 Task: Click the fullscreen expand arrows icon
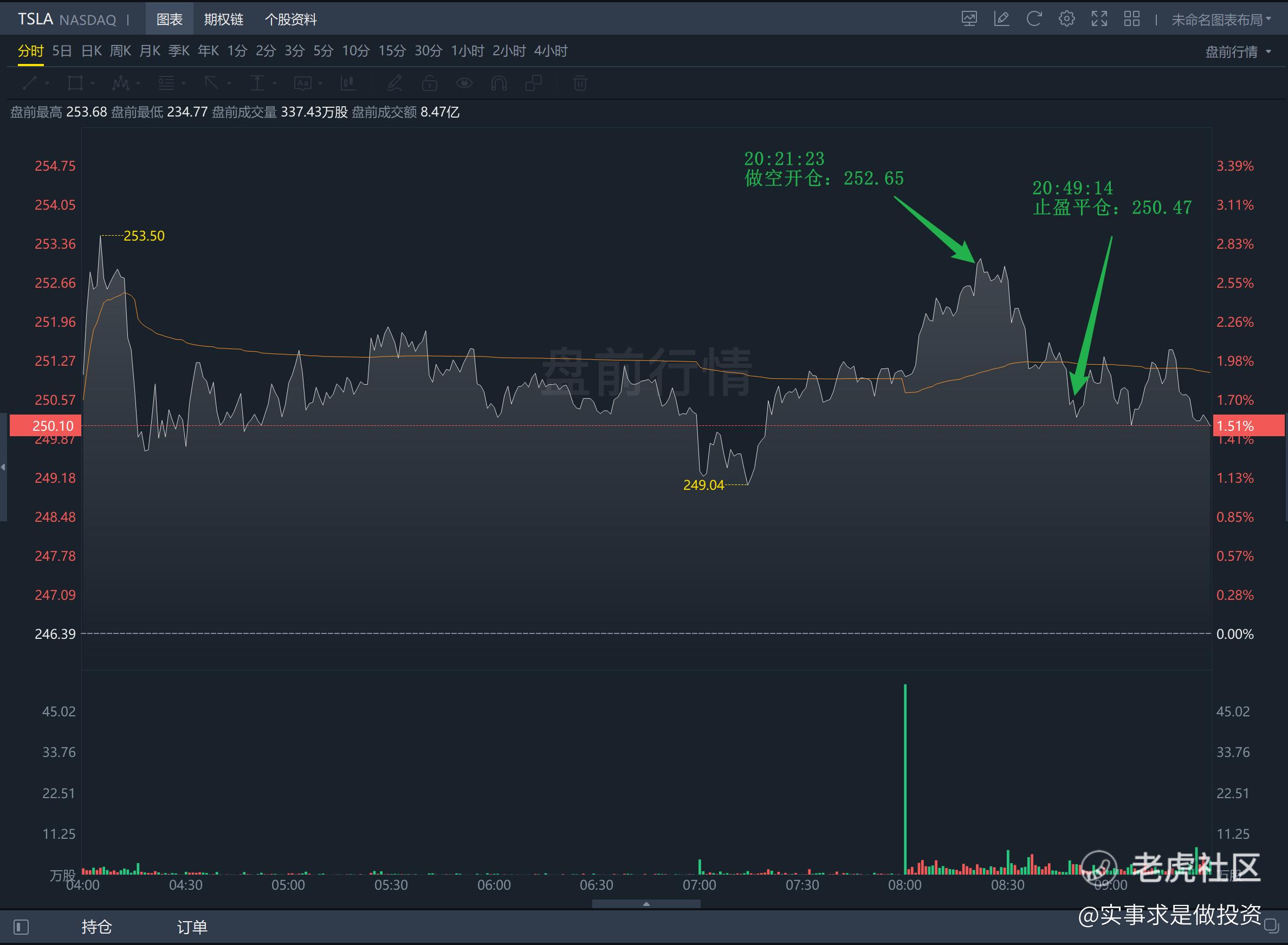click(x=1099, y=19)
